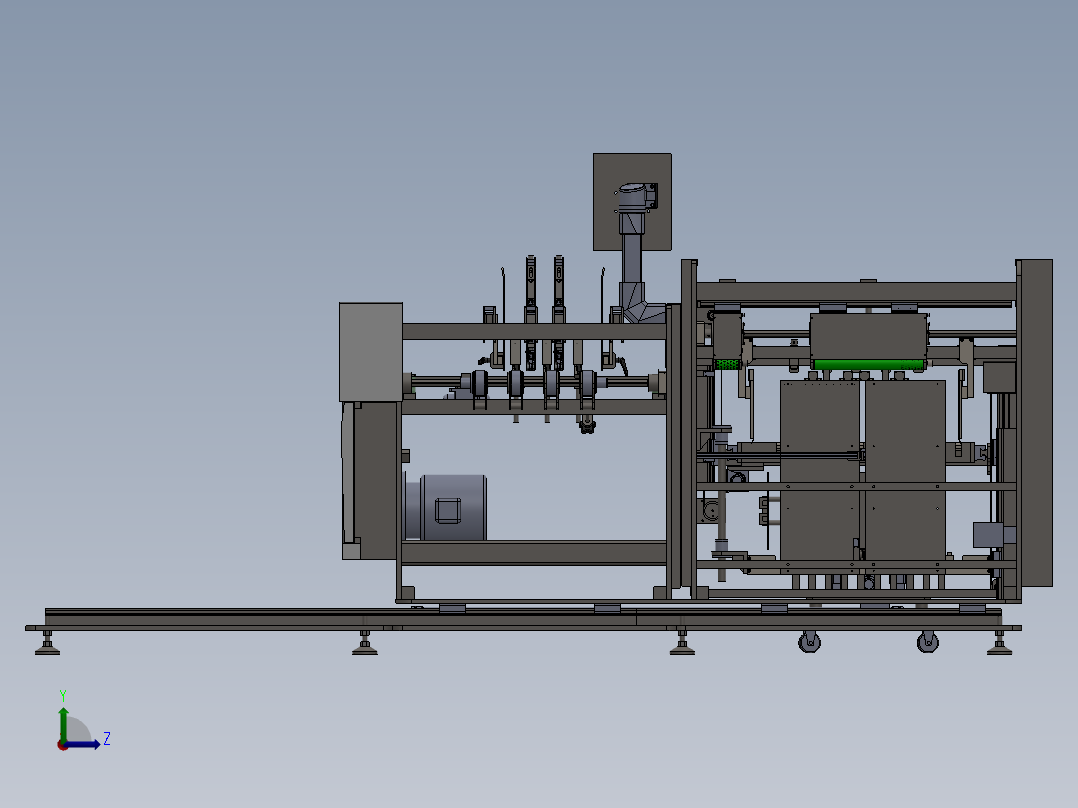Select the right caster wheel under the base
This screenshot has height=808, width=1078.
[x=927, y=642]
